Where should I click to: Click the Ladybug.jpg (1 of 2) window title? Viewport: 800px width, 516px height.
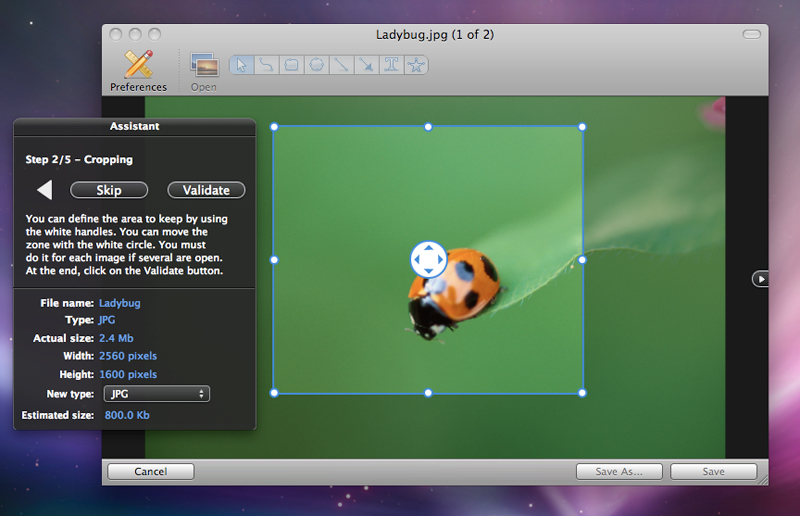click(435, 35)
